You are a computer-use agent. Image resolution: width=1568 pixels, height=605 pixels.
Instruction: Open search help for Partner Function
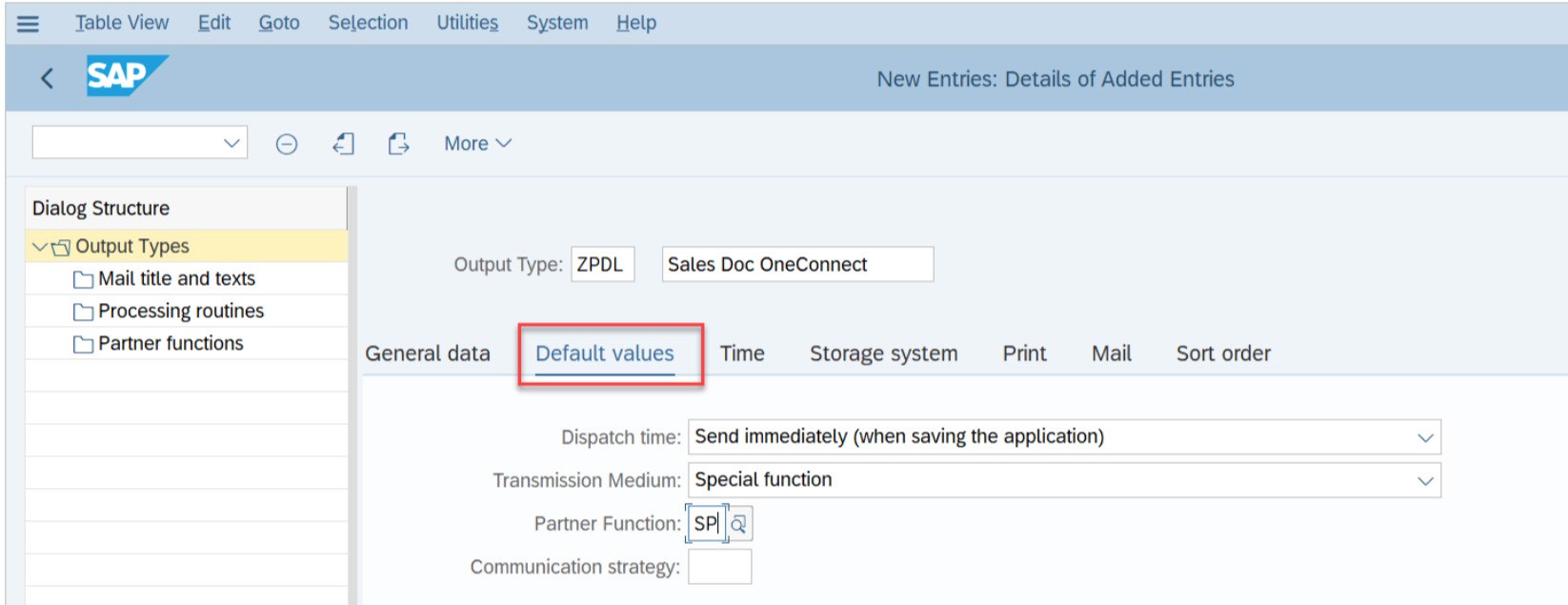click(x=739, y=524)
